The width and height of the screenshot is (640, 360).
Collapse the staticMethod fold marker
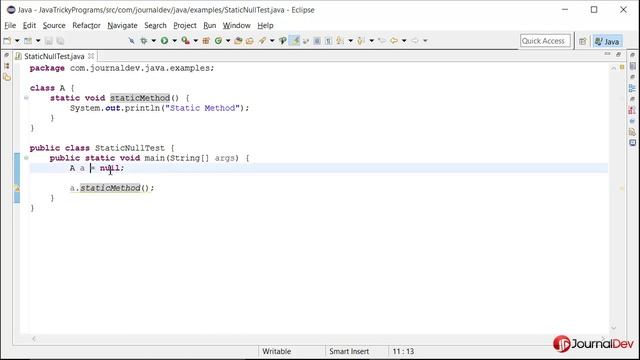[x=26, y=98]
